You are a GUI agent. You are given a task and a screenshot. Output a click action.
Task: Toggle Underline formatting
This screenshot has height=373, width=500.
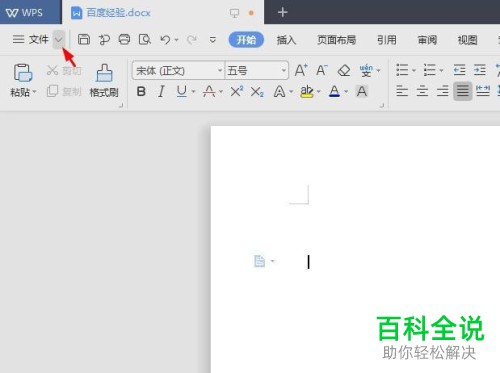pyautogui.click(x=182, y=91)
